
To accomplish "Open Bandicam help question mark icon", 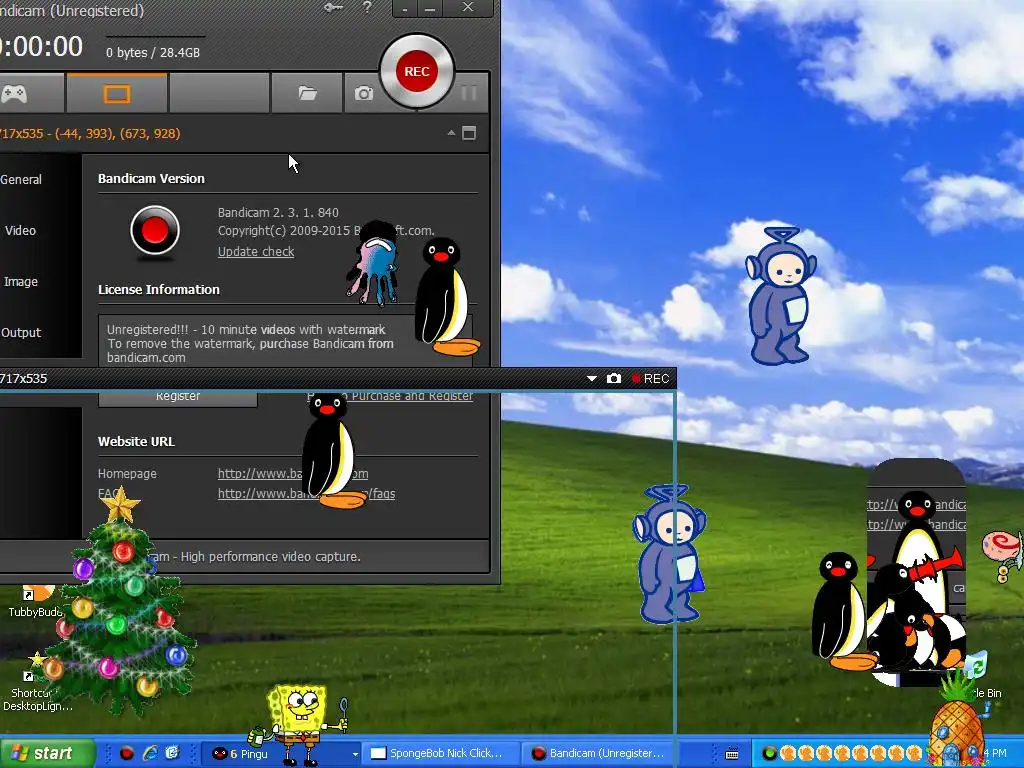I will coord(367,8).
